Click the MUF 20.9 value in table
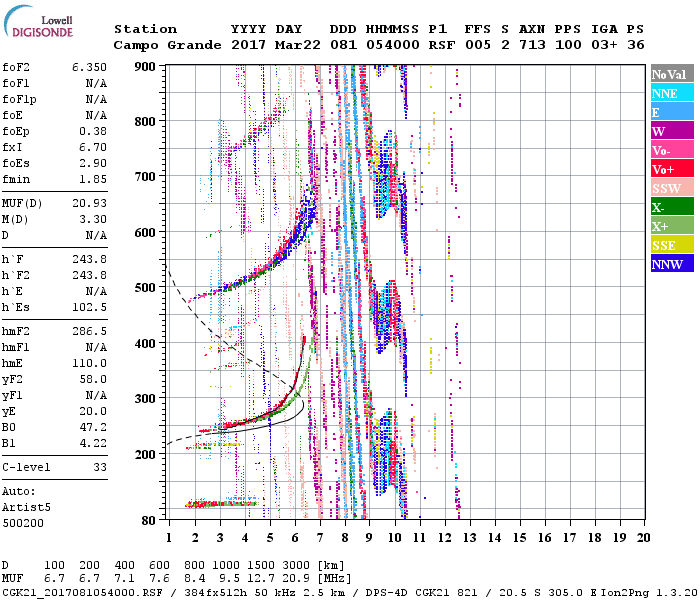This screenshot has width=700, height=600. (x=296, y=579)
